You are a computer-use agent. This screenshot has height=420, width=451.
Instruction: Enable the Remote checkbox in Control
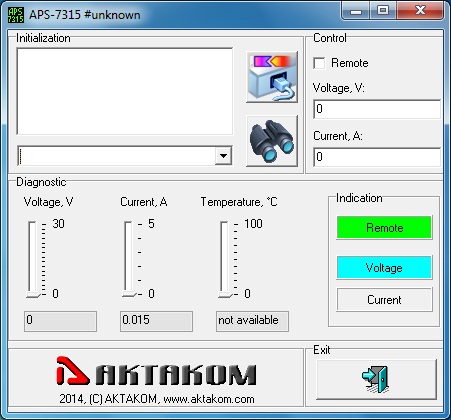click(319, 63)
